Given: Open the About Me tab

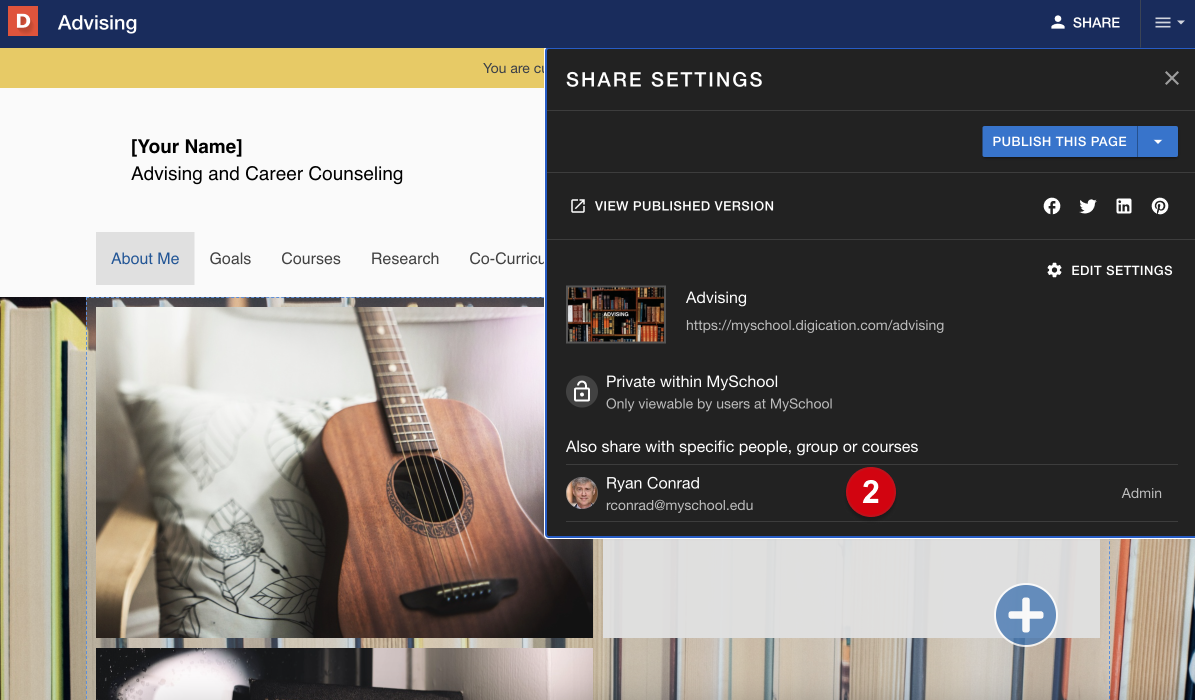Looking at the screenshot, I should click(x=145, y=258).
